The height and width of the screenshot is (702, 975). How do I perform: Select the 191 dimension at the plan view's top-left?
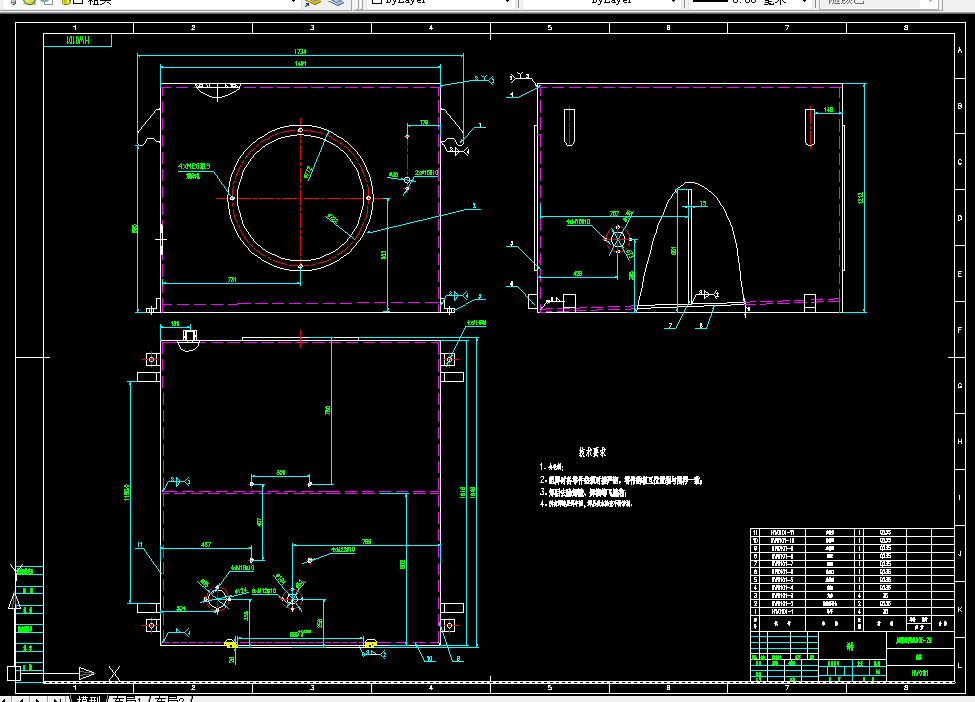pos(175,324)
